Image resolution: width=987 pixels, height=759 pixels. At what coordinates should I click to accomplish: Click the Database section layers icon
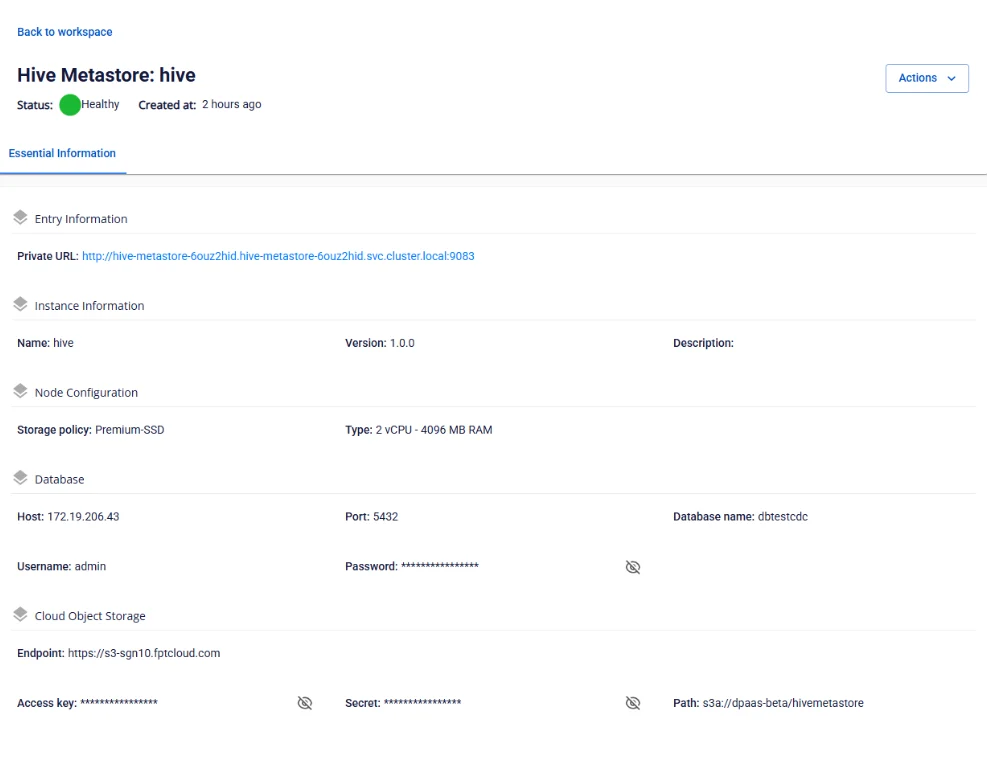tap(20, 478)
